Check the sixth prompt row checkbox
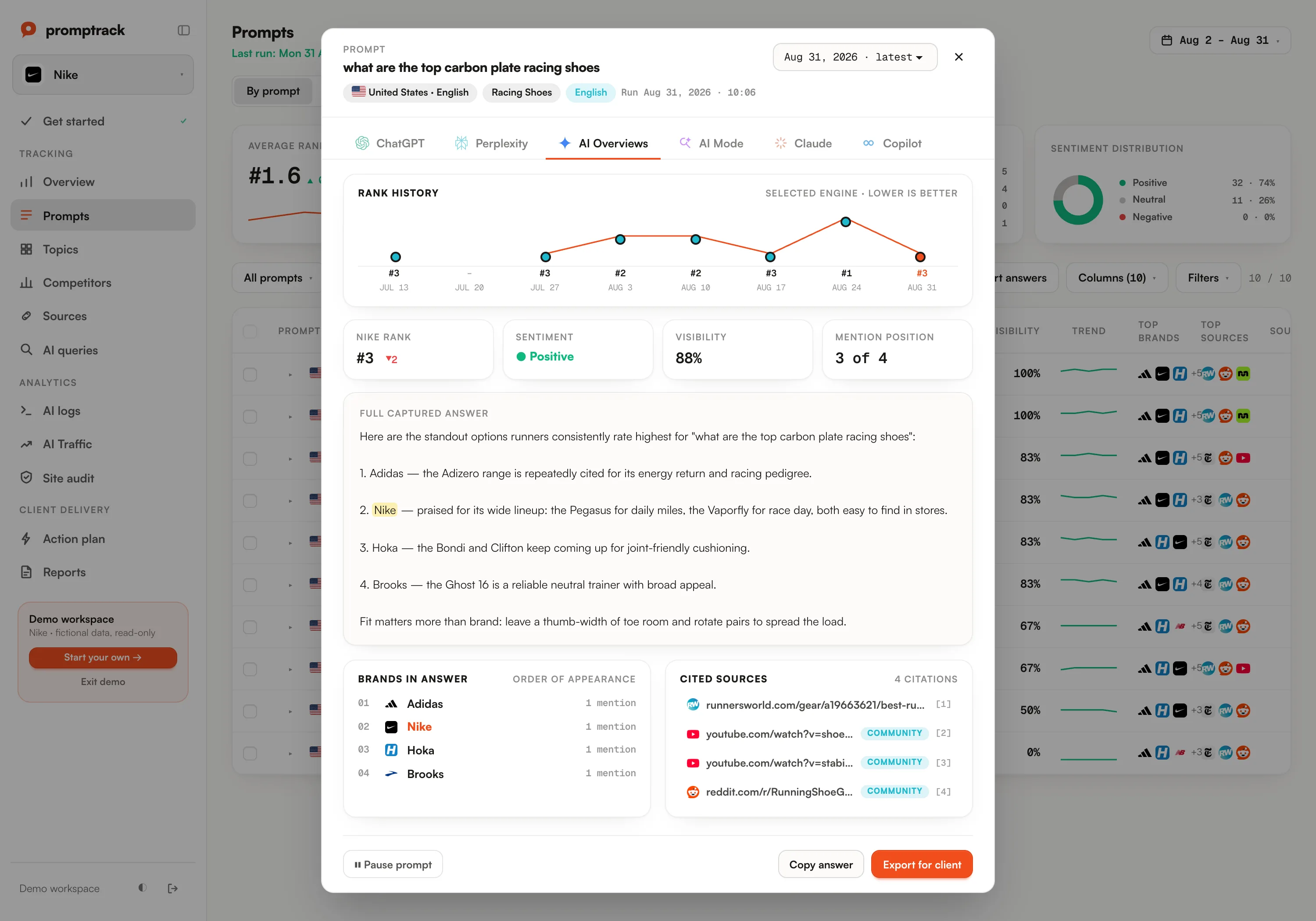Image resolution: width=1316 pixels, height=921 pixels. point(250,585)
